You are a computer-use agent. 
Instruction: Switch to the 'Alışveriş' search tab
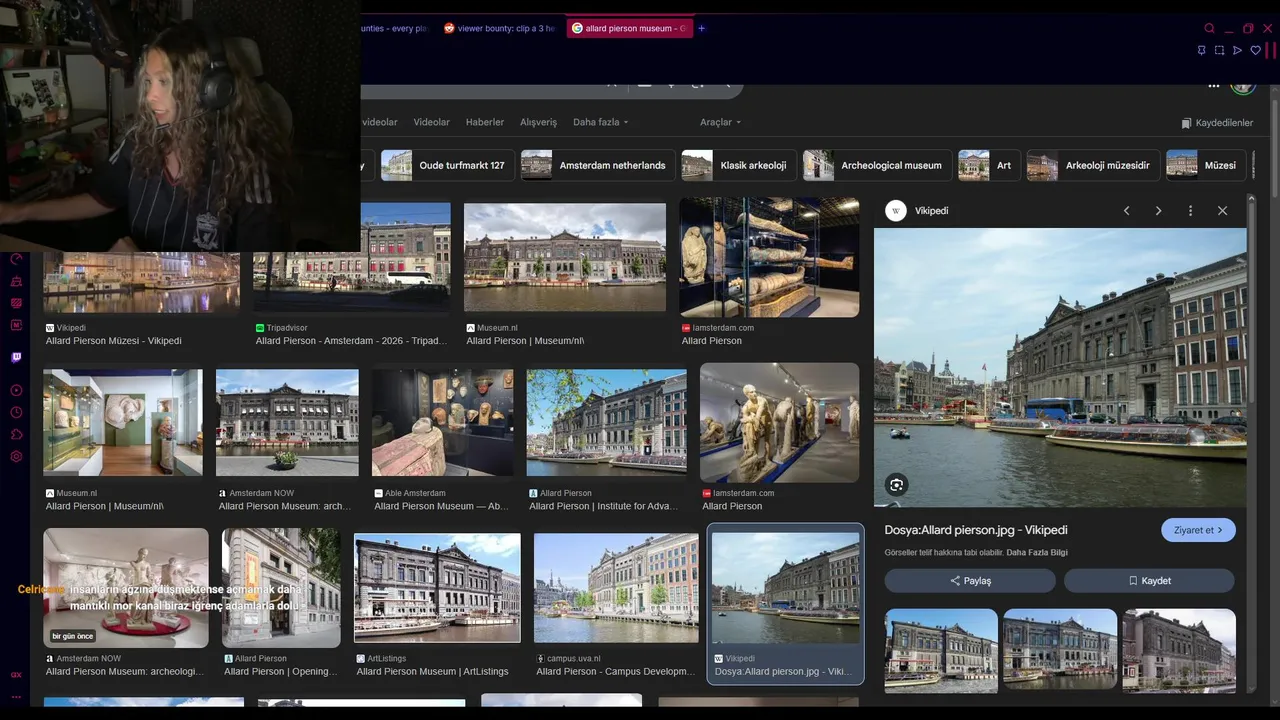pyautogui.click(x=538, y=122)
